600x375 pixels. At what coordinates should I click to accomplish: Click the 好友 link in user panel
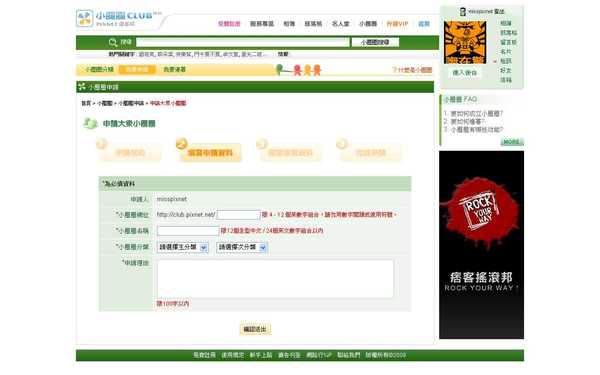pyautogui.click(x=506, y=70)
